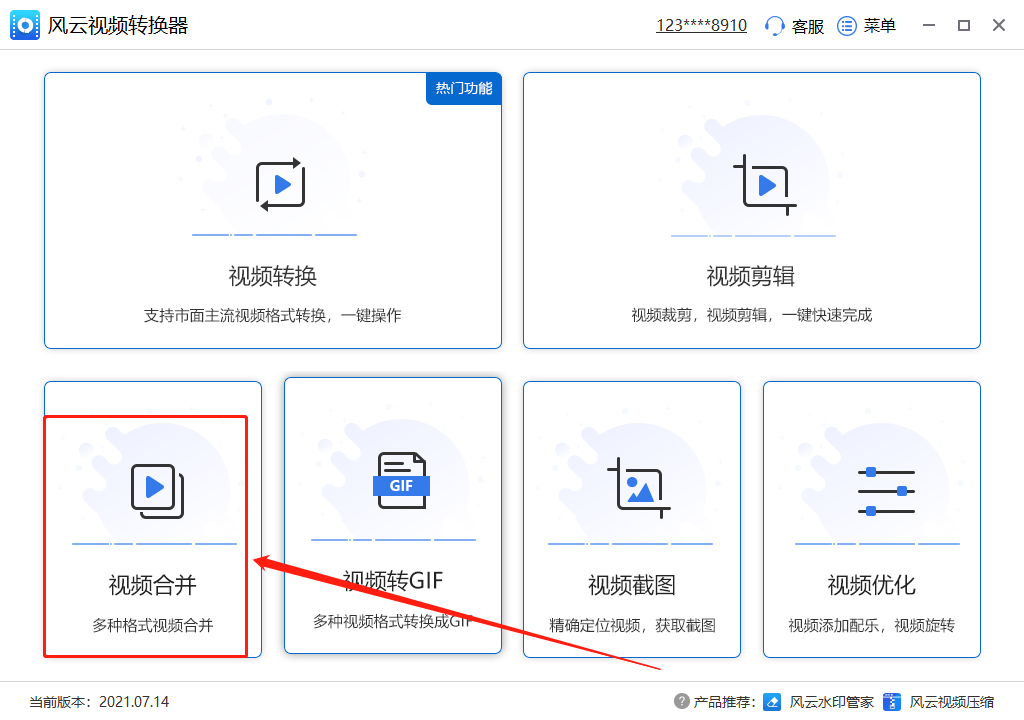The image size is (1024, 720).
Task: Click the GIF file icon
Action: click(401, 481)
